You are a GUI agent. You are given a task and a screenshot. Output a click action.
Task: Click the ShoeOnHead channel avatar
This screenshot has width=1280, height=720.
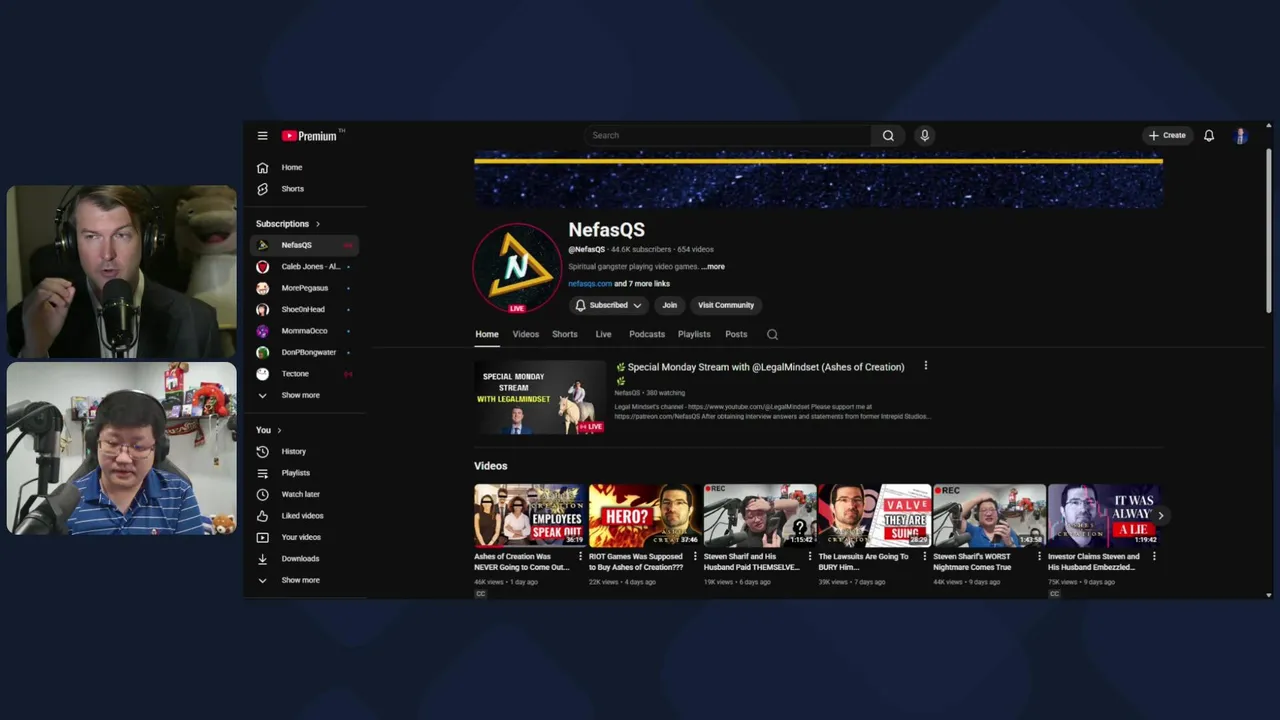(x=262, y=309)
